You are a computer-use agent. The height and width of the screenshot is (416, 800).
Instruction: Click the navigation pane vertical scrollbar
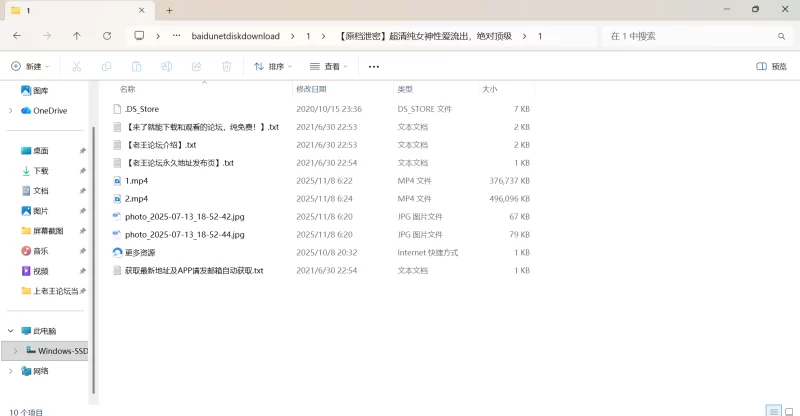[93, 250]
